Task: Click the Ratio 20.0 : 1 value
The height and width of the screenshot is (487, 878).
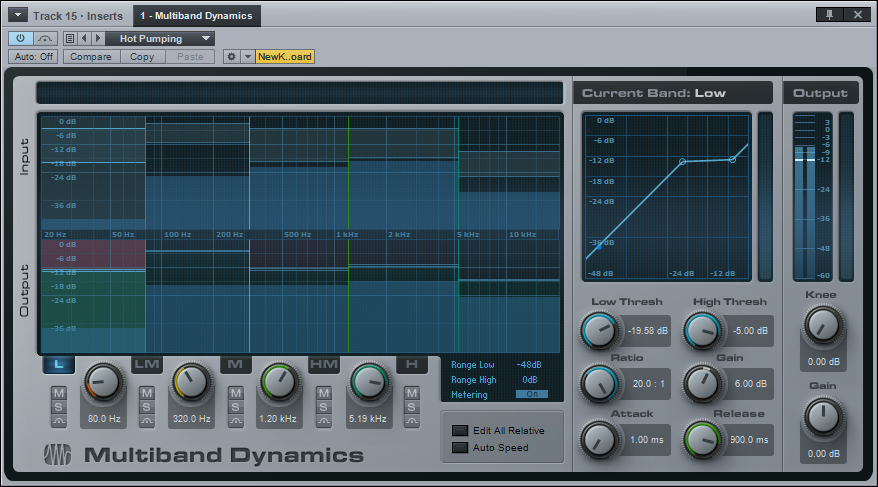Action: point(648,384)
